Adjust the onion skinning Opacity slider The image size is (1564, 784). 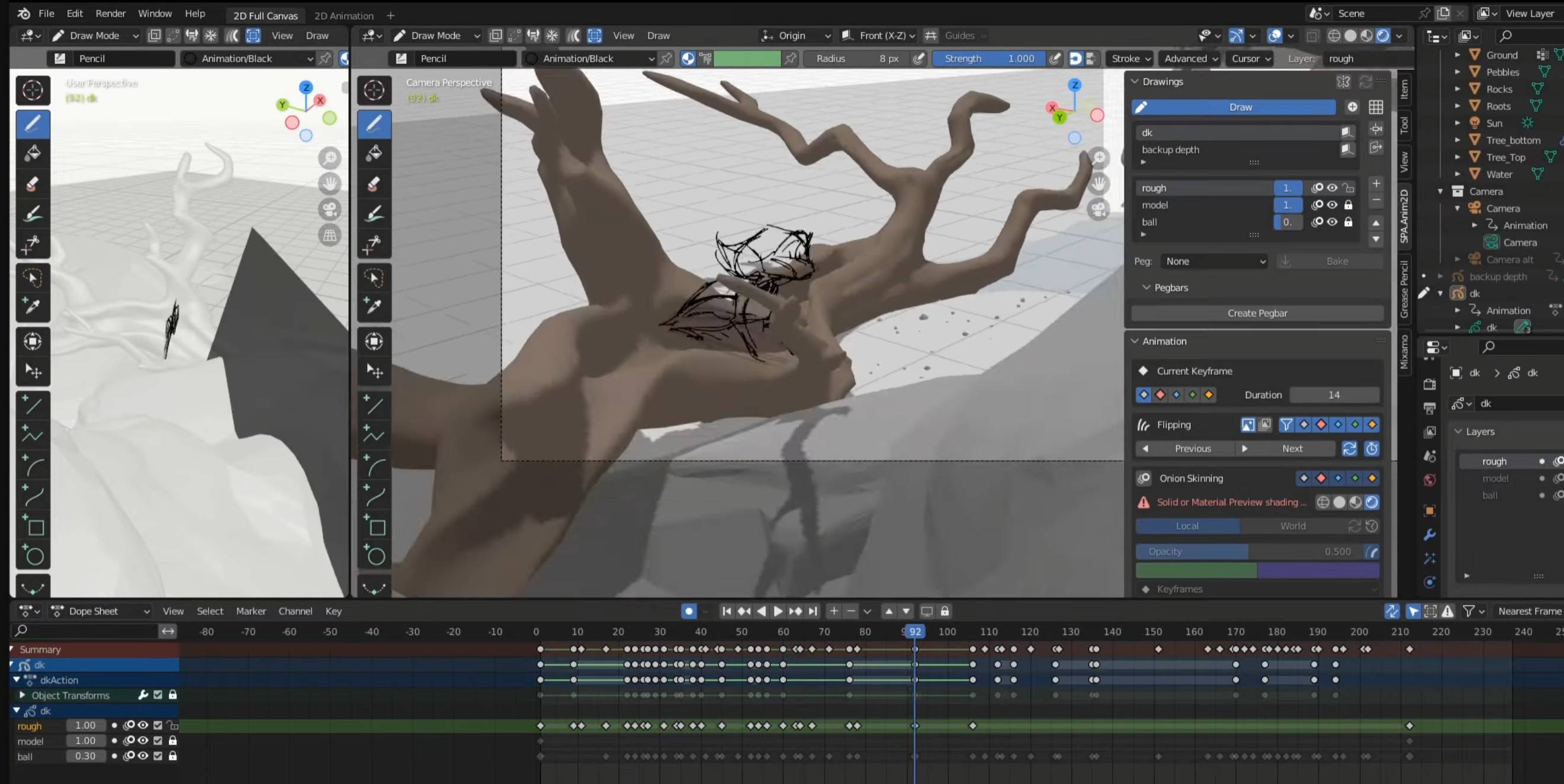1250,551
